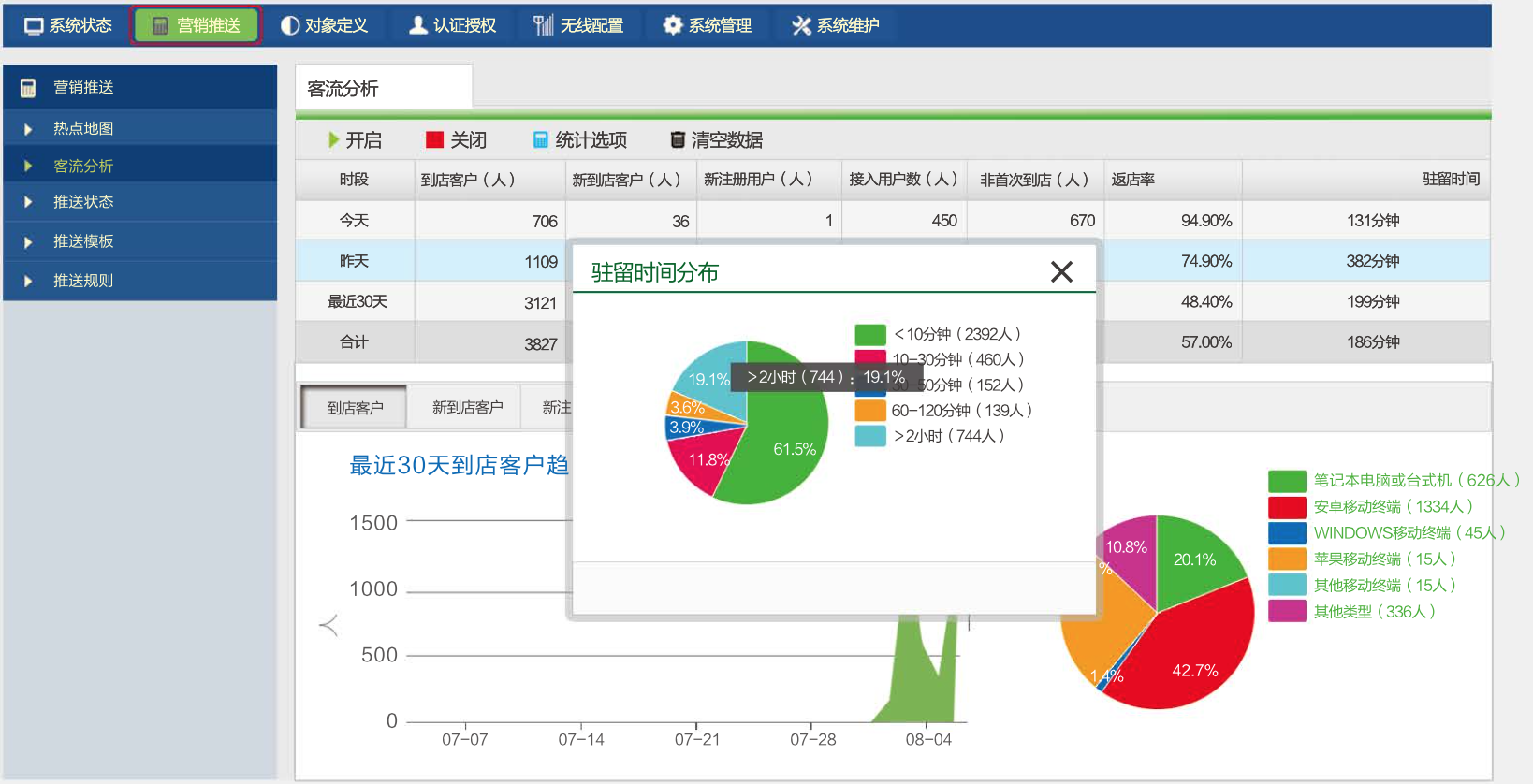Expand the 推送状态 sidebar arrow

pyautogui.click(x=28, y=202)
